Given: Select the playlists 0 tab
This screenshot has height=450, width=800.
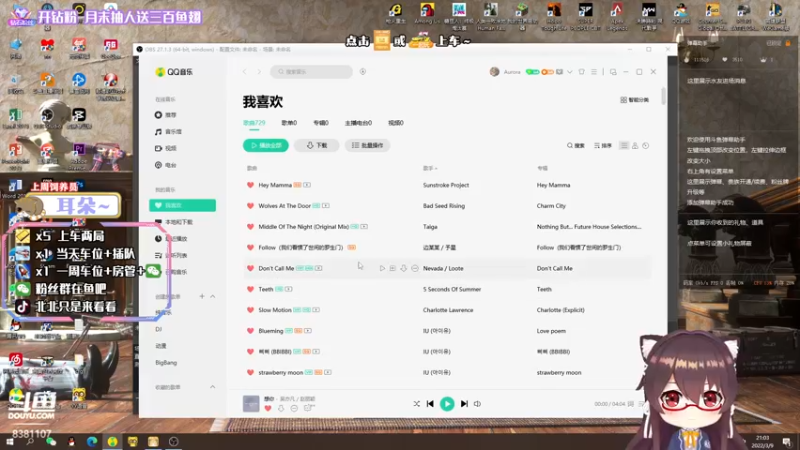Looking at the screenshot, I should click(x=289, y=123).
